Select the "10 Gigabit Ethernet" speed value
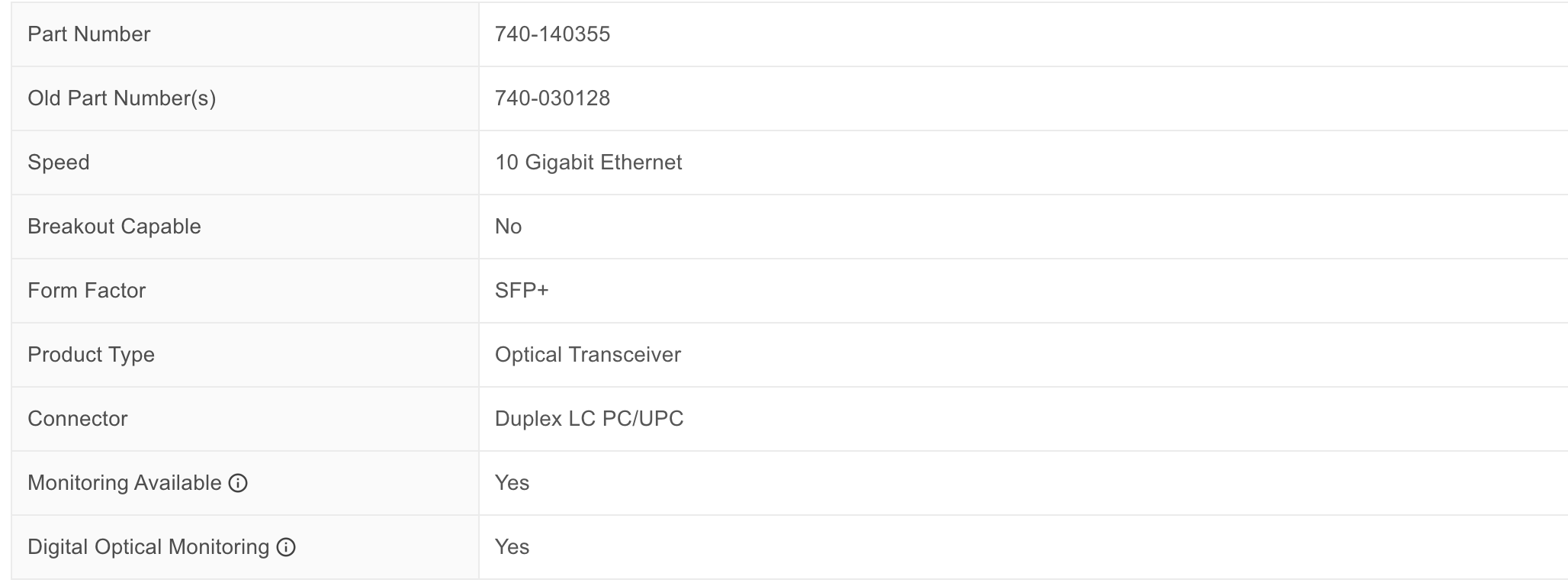The height and width of the screenshot is (586, 1568). click(x=588, y=163)
